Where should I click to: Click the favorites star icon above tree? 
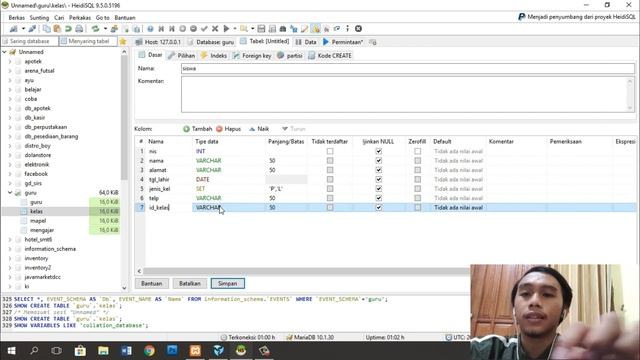[x=122, y=42]
